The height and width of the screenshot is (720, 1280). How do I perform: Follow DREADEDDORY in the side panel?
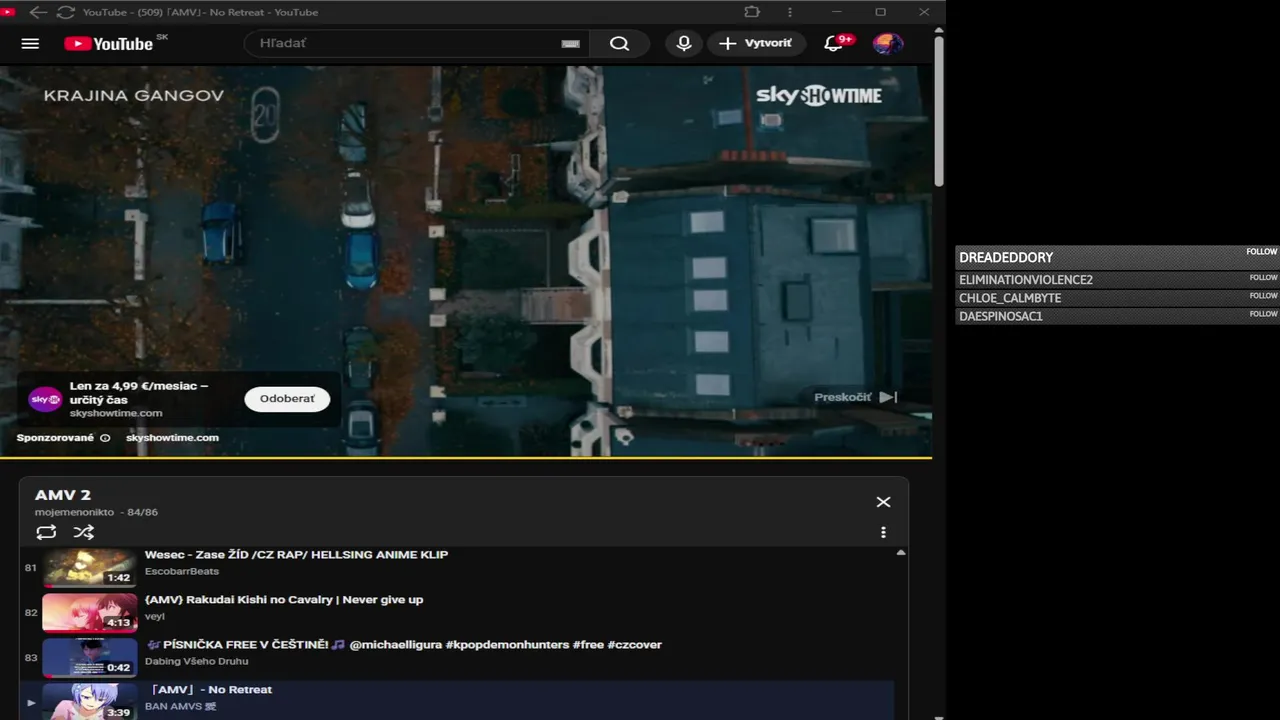(1262, 252)
